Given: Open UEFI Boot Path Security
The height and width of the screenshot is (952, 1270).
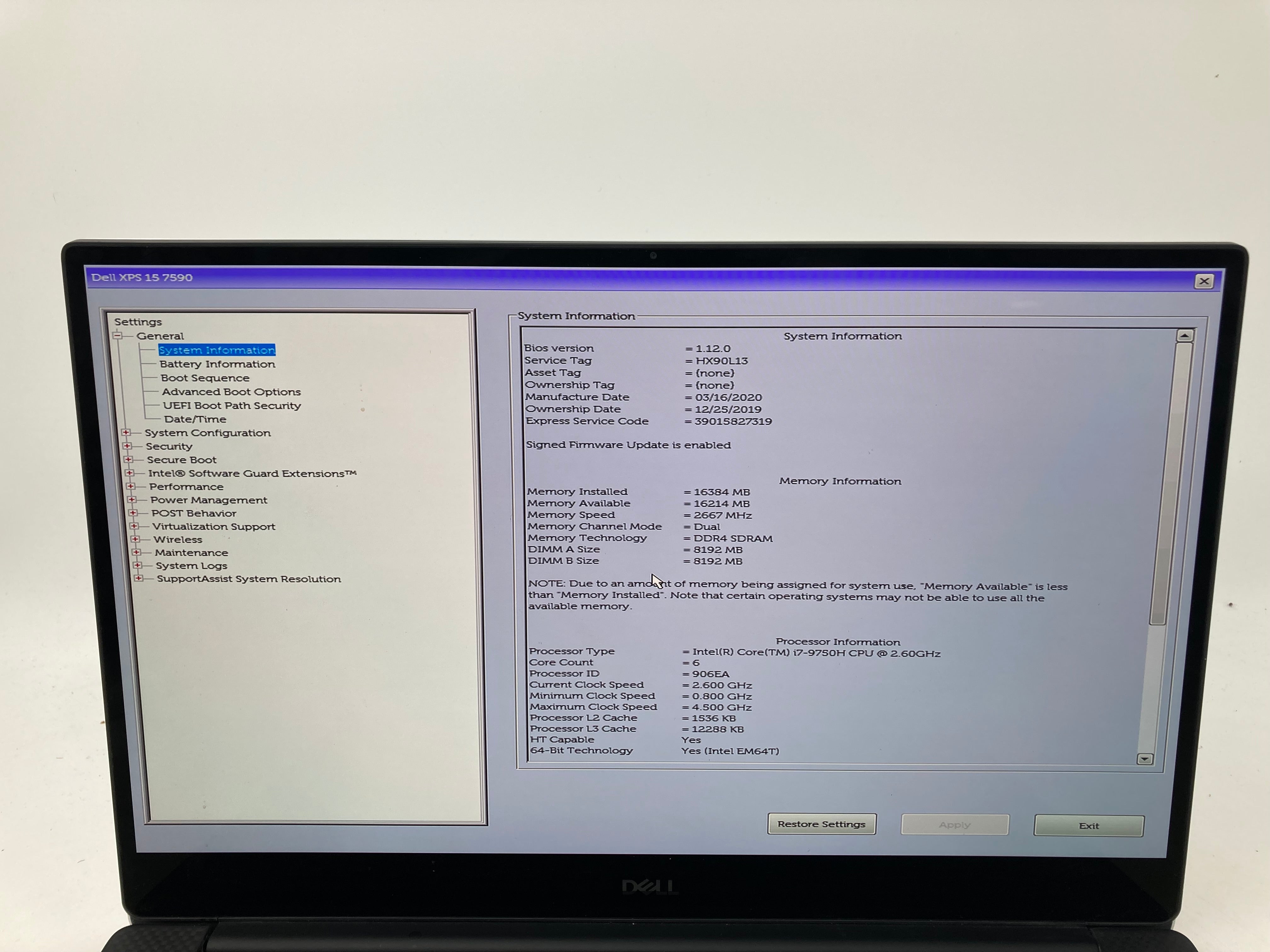Looking at the screenshot, I should (232, 406).
